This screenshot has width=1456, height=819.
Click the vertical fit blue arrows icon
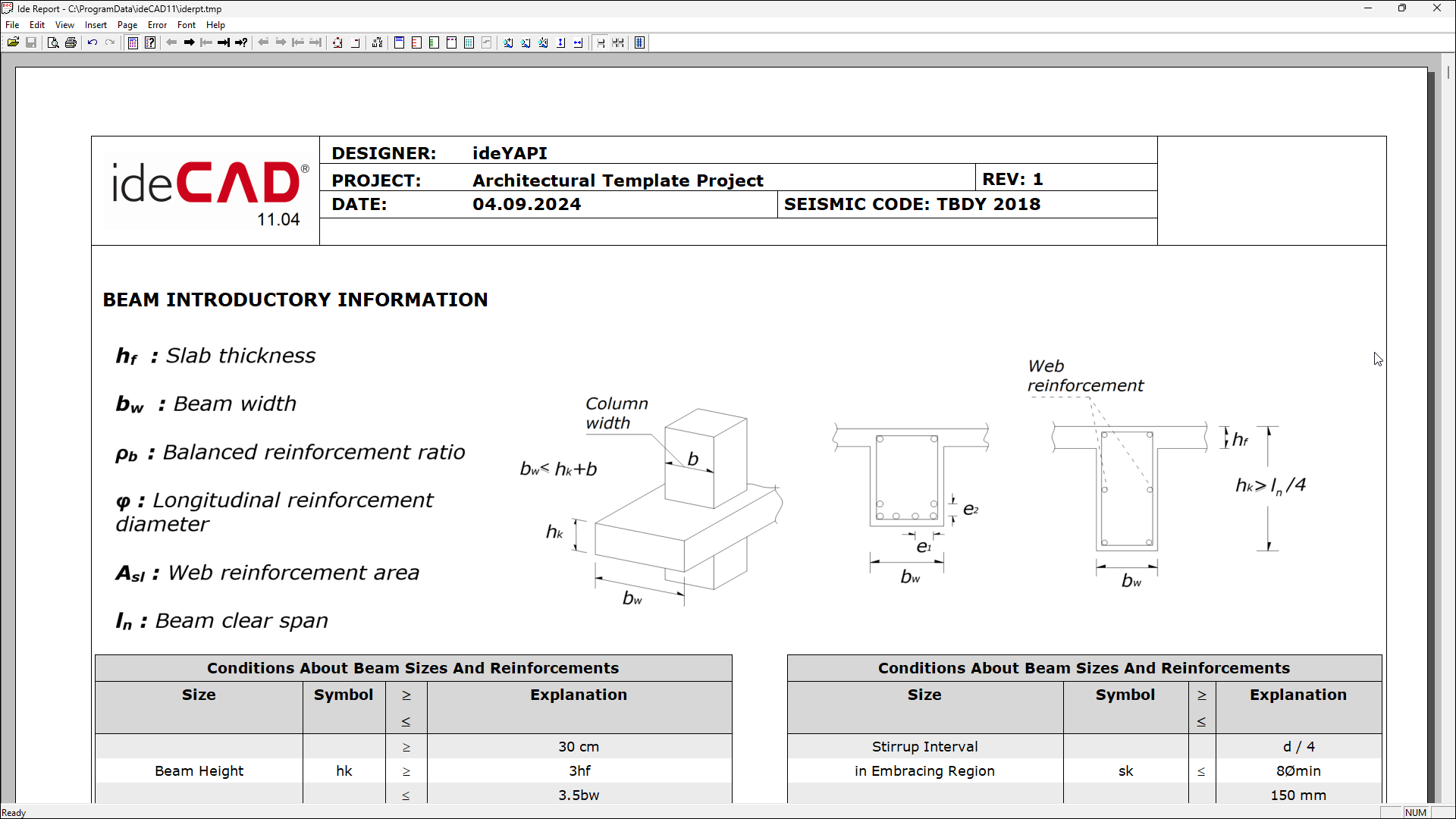(561, 42)
